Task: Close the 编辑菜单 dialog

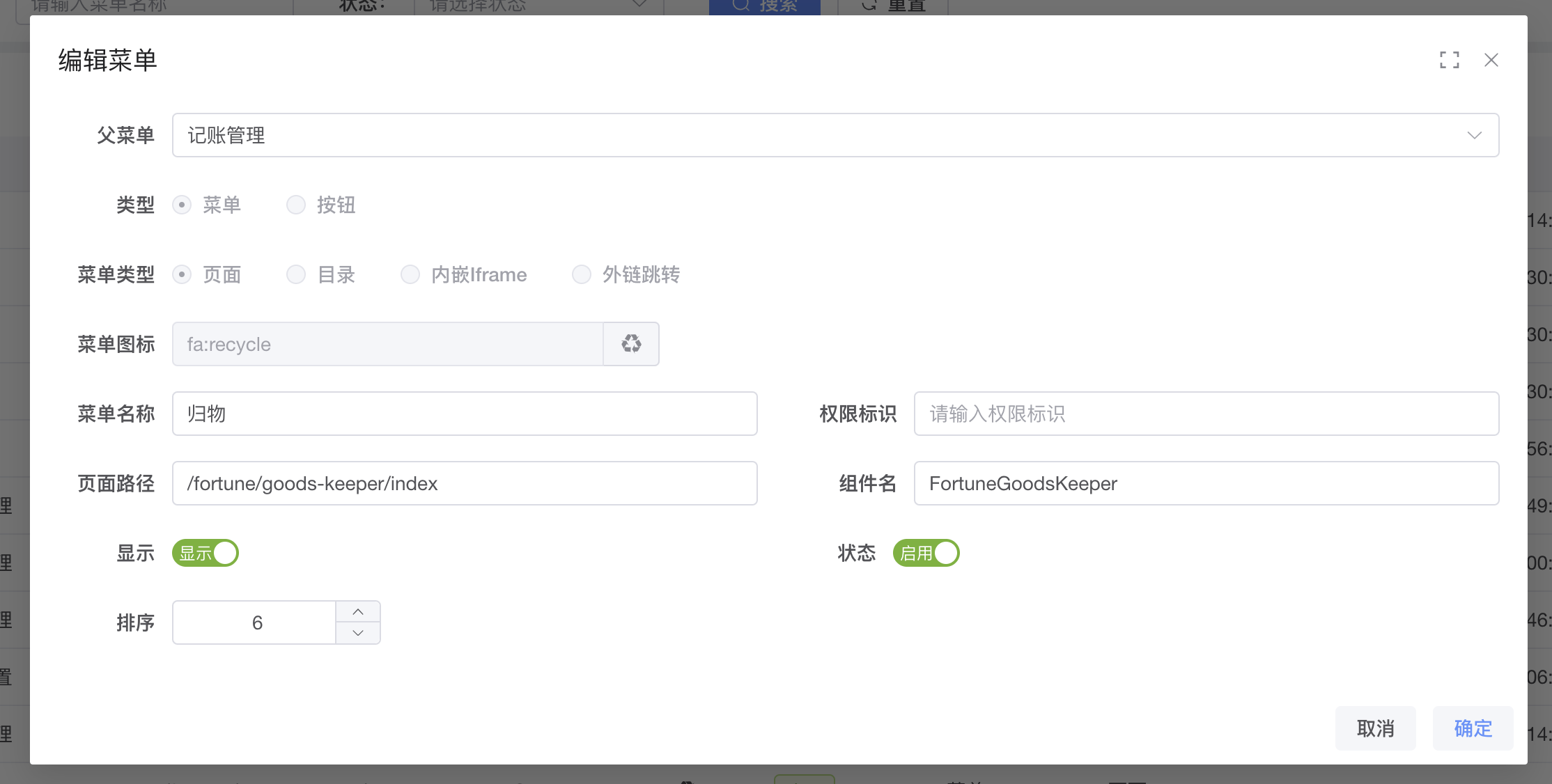Action: 1491,60
